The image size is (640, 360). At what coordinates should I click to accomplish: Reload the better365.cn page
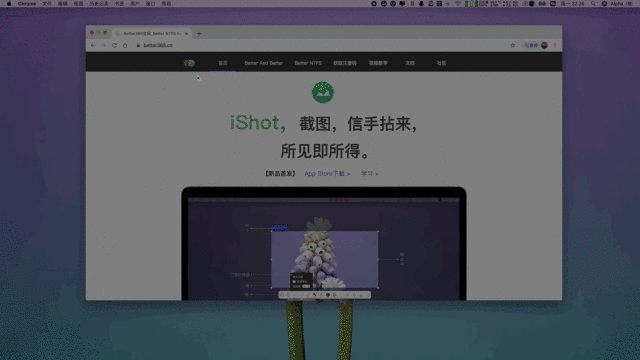click(114, 45)
